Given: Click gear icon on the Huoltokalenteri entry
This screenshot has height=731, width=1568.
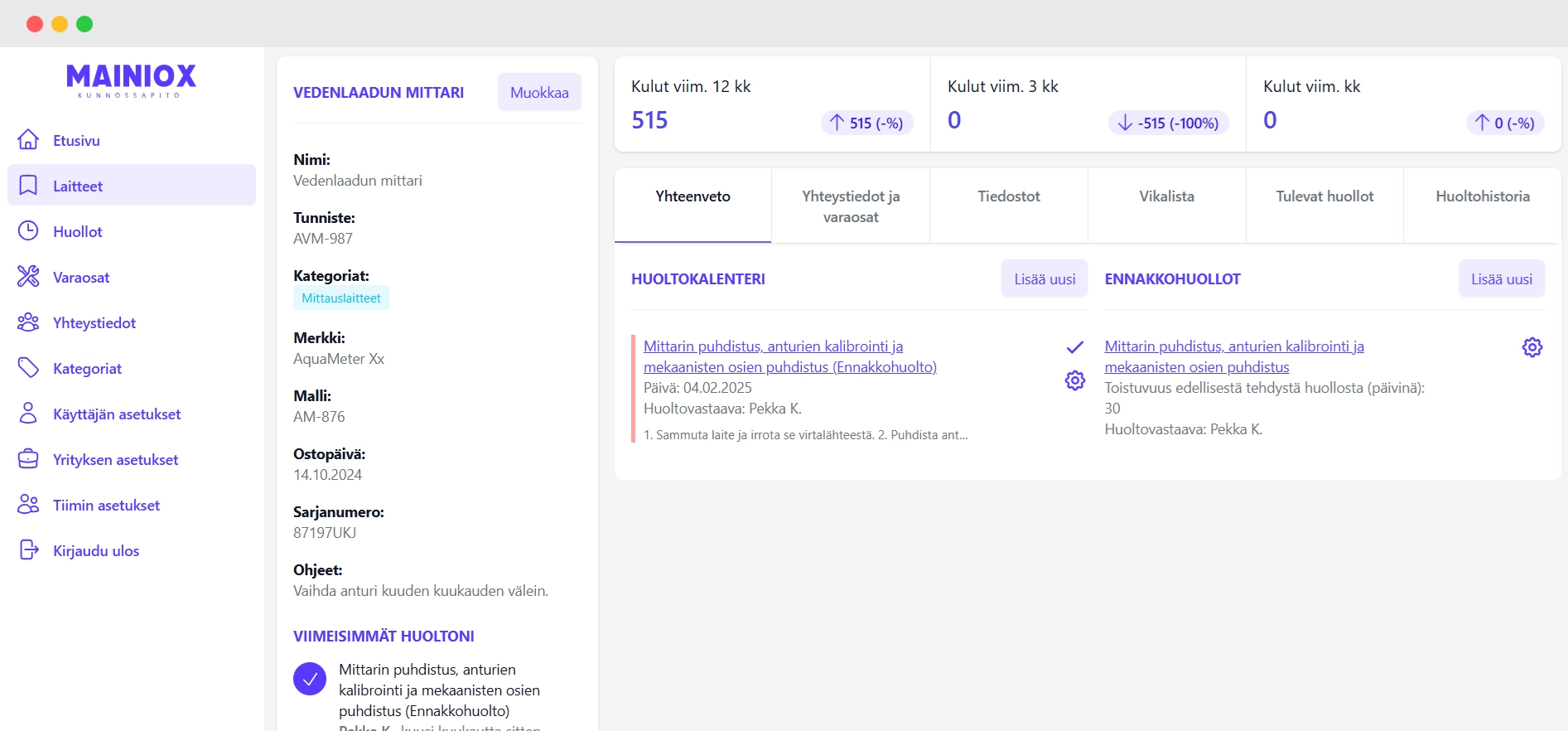Looking at the screenshot, I should (1075, 380).
